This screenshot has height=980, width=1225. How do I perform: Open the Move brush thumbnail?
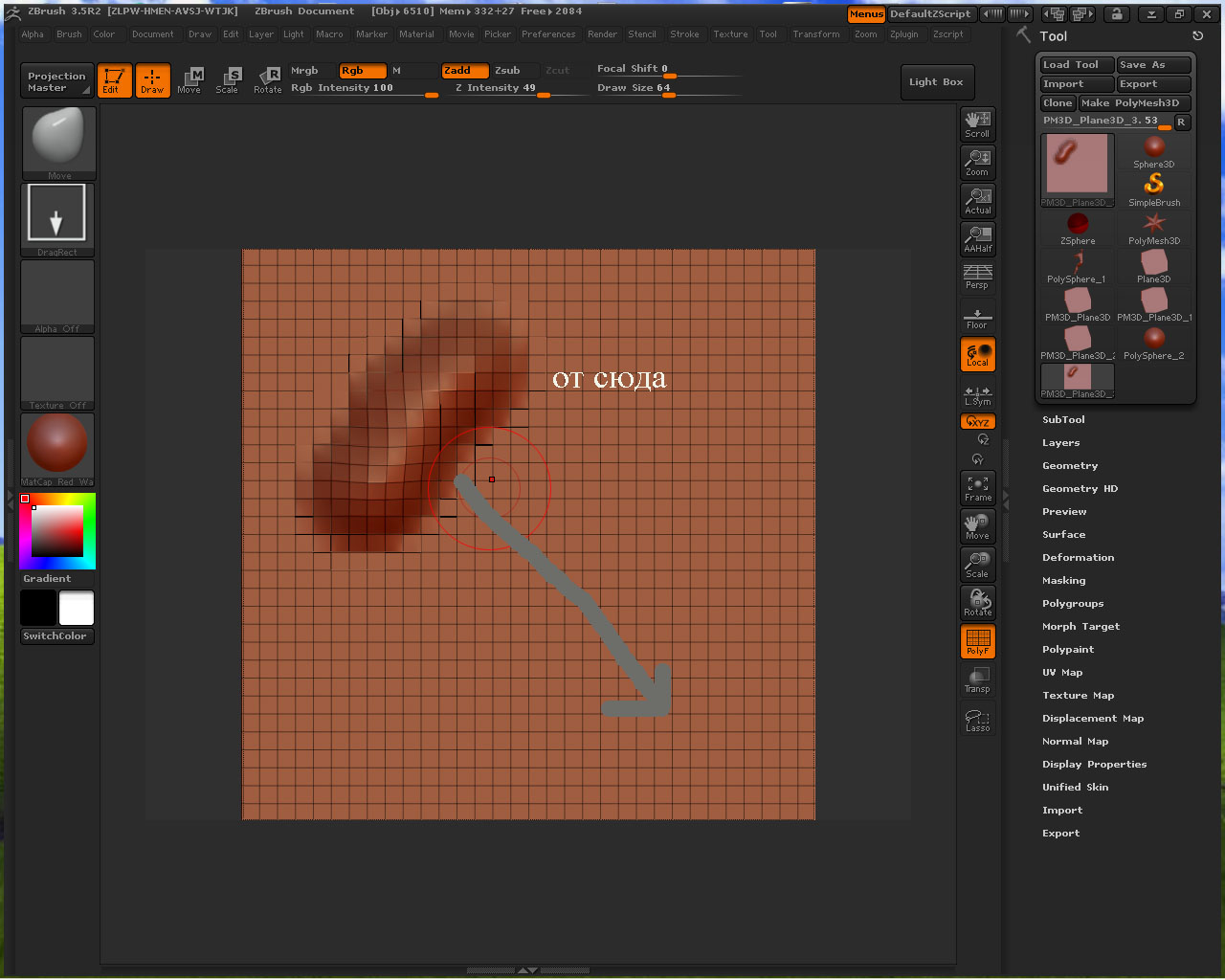[58, 143]
